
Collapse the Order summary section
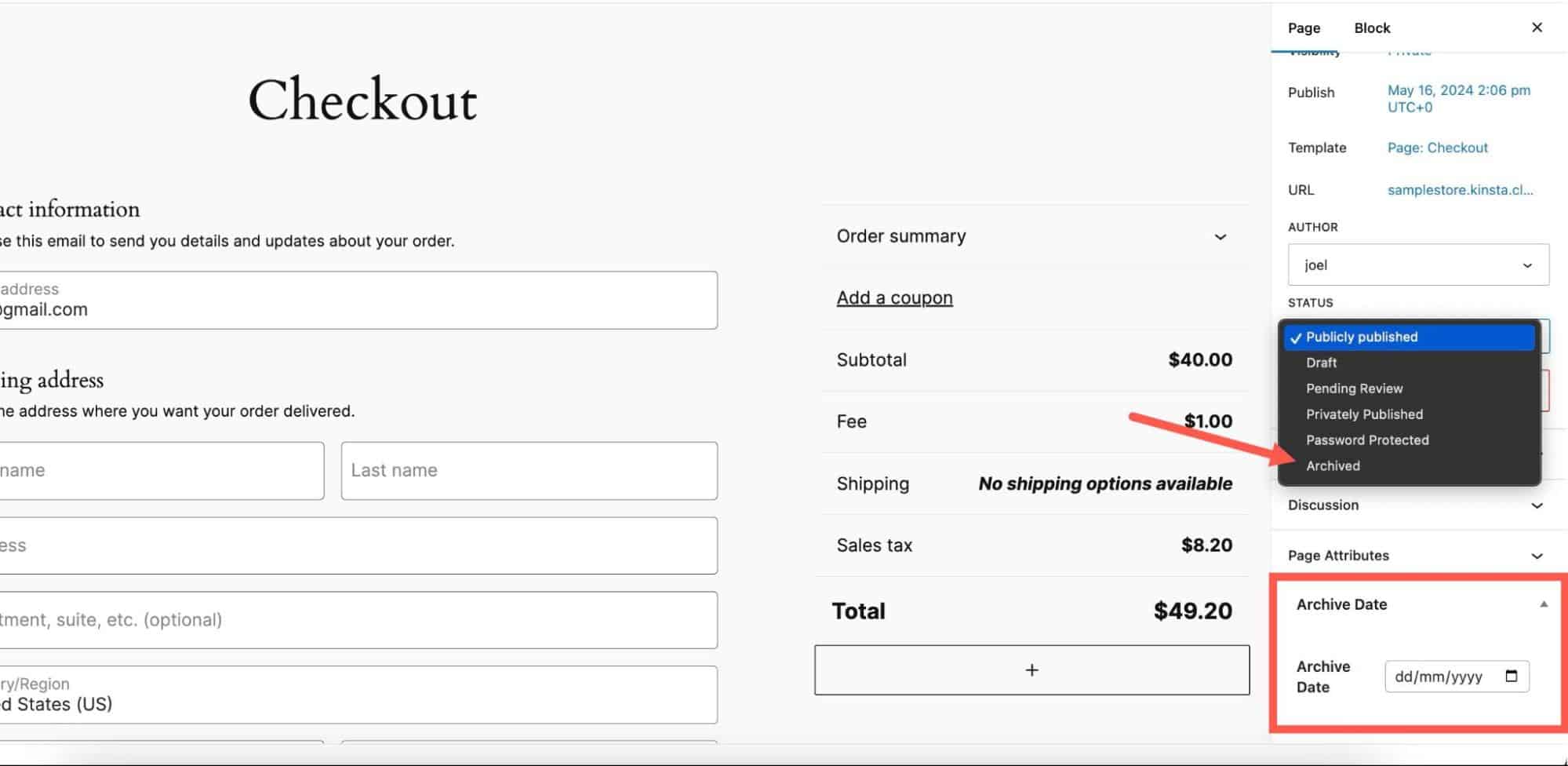coord(1221,236)
